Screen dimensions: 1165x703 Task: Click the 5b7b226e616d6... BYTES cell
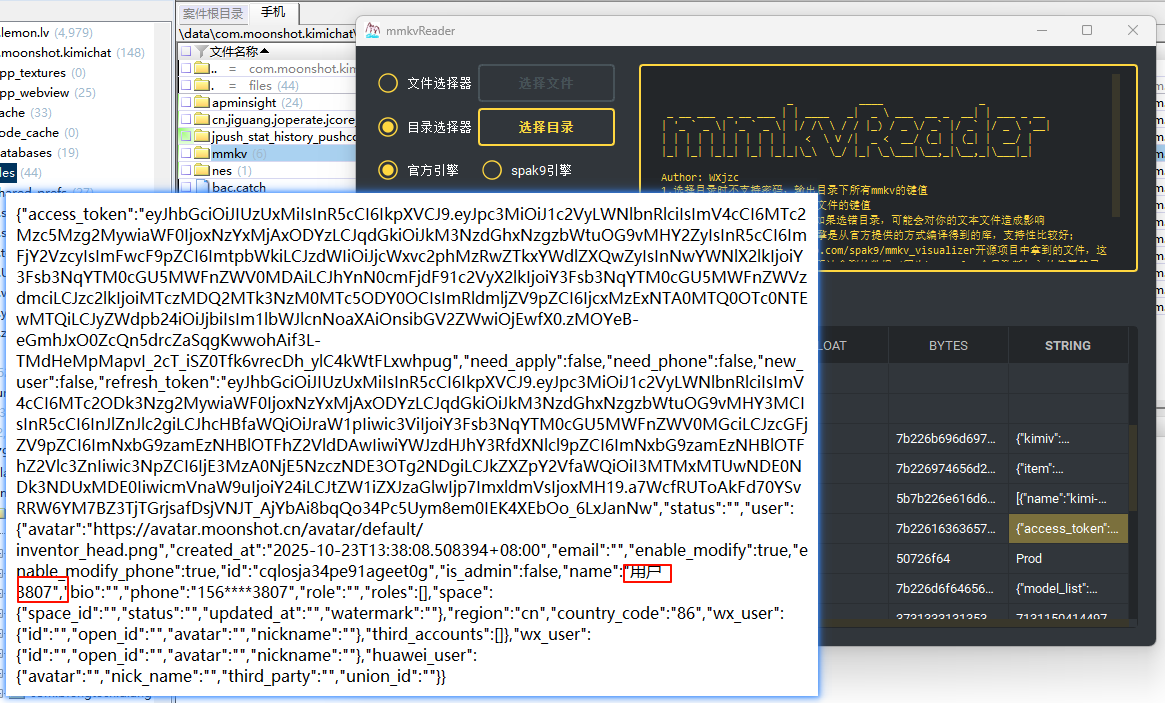coord(948,498)
